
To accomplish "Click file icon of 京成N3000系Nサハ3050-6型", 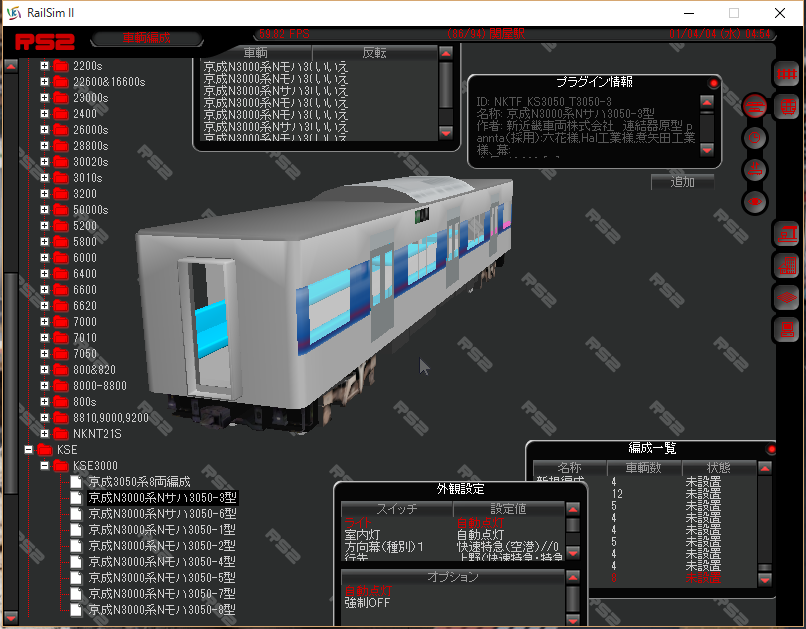I will (76, 513).
